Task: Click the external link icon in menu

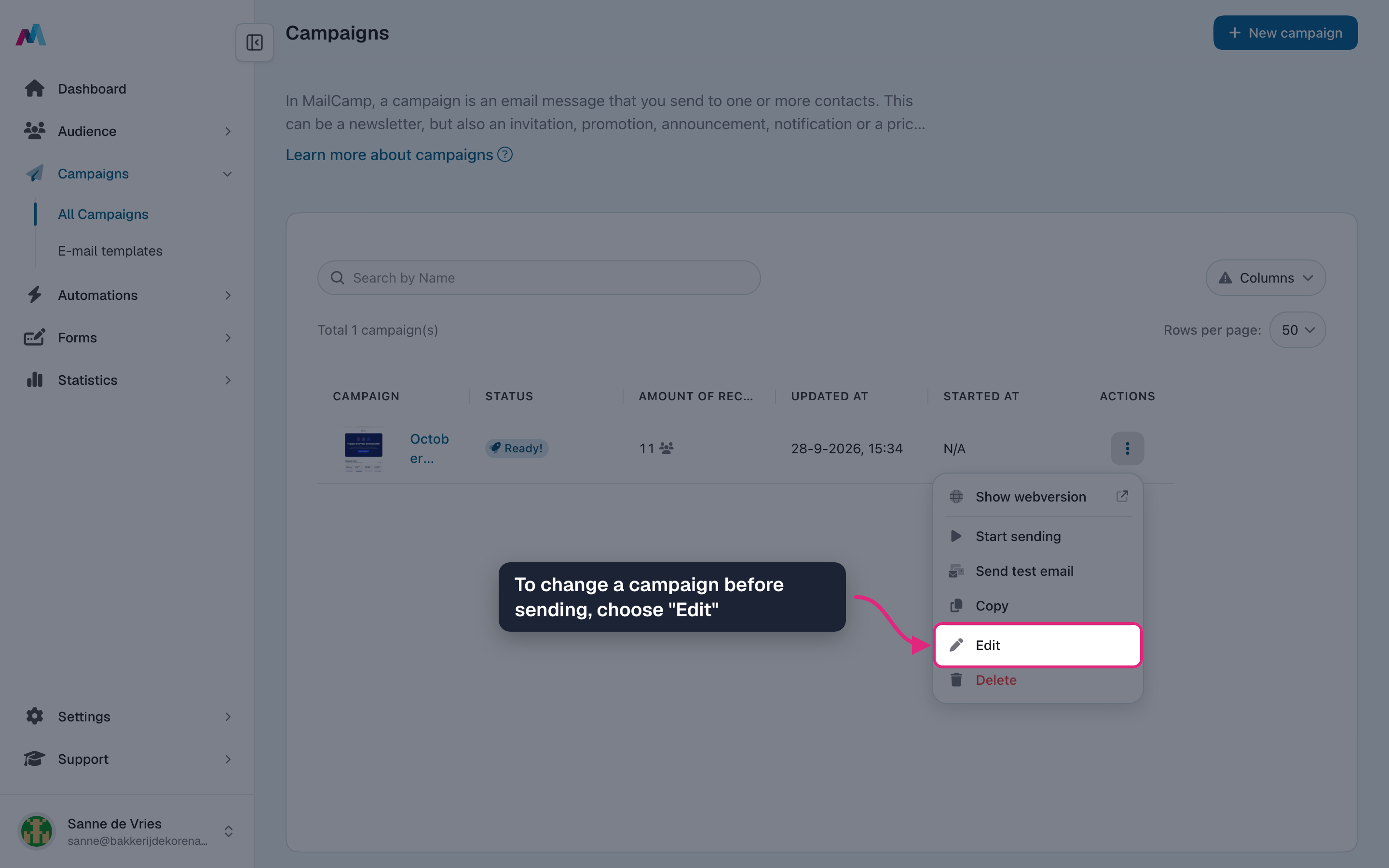Action: click(1122, 496)
